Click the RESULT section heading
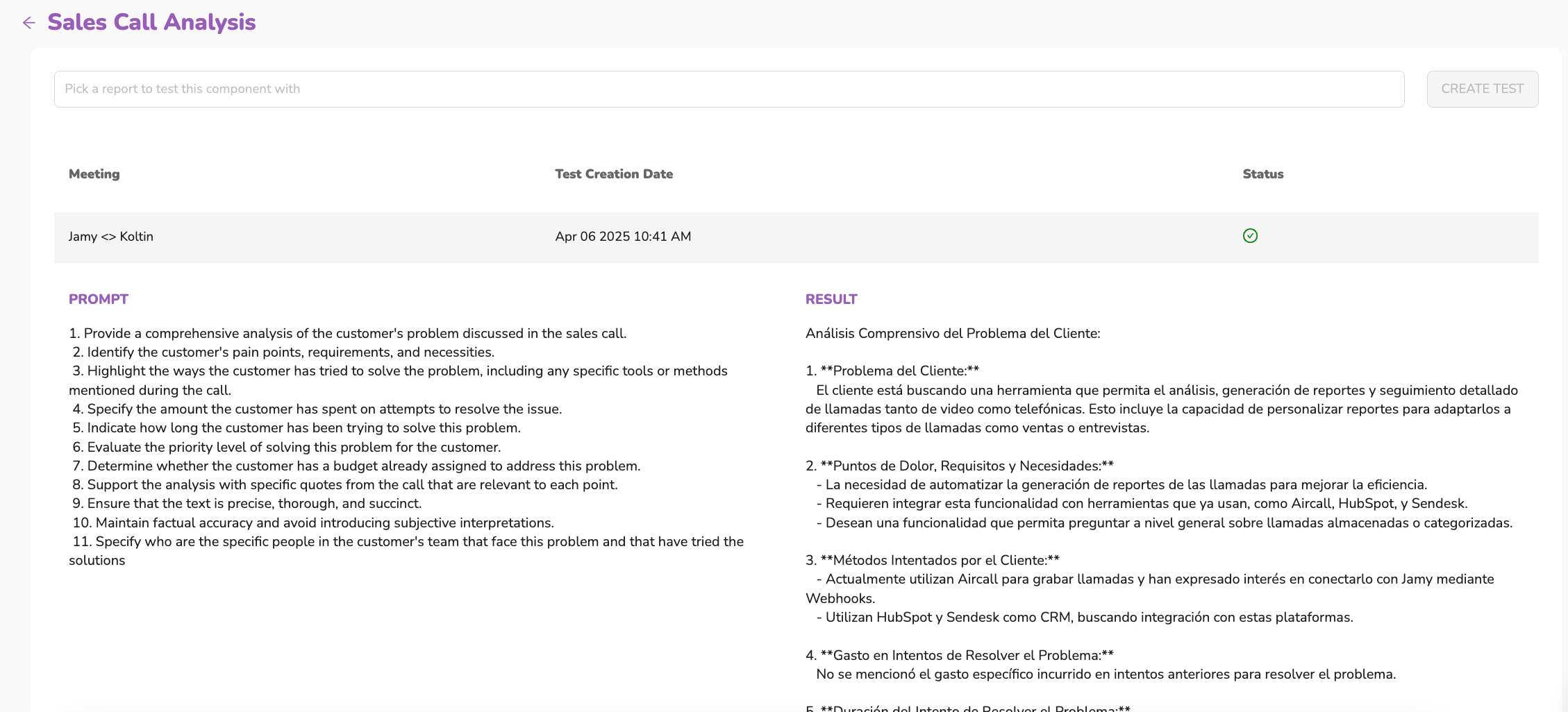The height and width of the screenshot is (712, 1568). 831,299
